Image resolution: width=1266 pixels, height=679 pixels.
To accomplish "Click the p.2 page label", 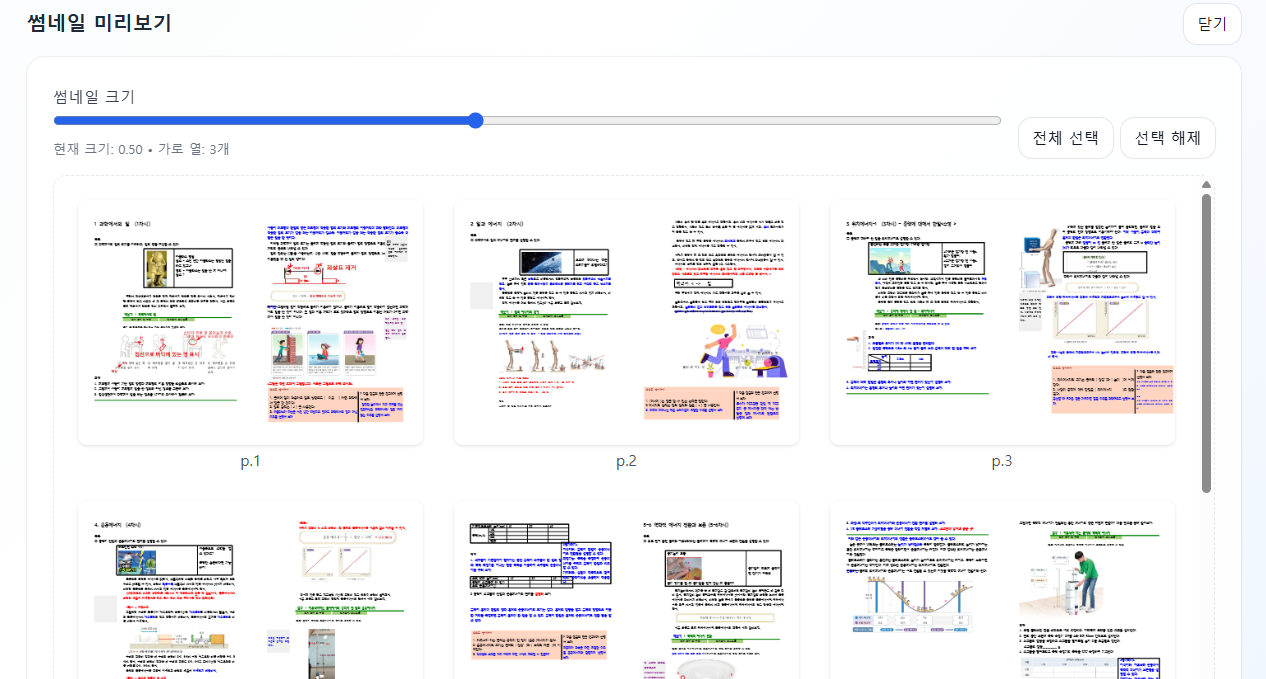I will (626, 461).
